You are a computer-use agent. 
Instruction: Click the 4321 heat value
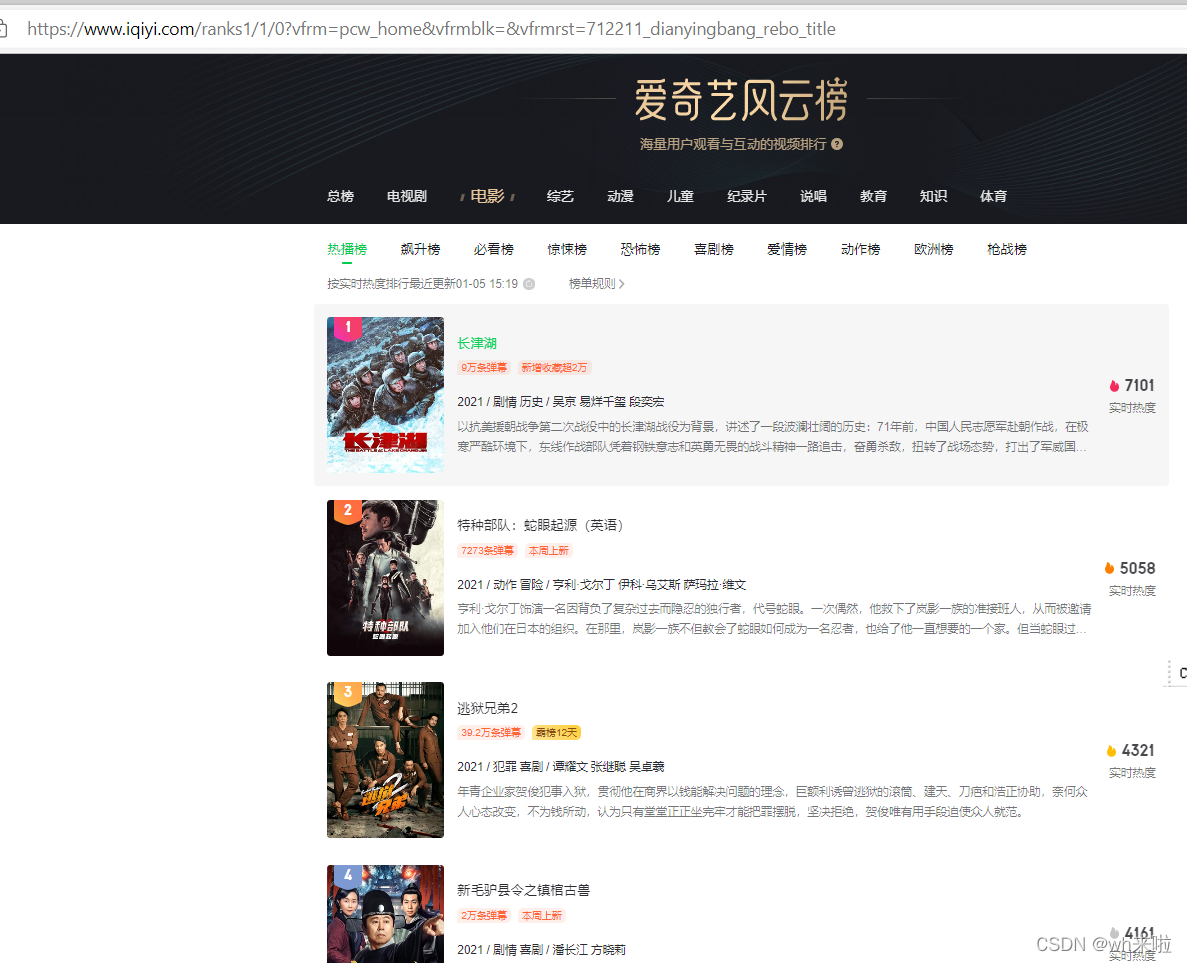[x=1138, y=750]
